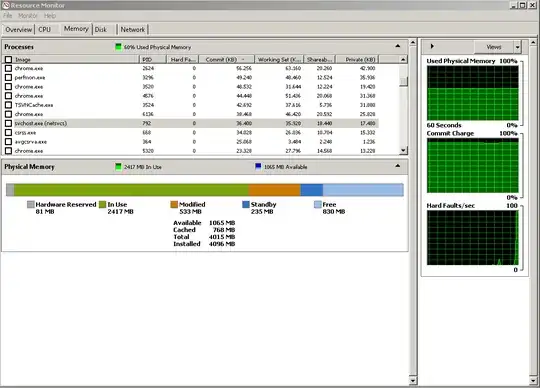The image size is (540, 388).
Task: Collapse the Physical Memory section
Action: [x=398, y=166]
